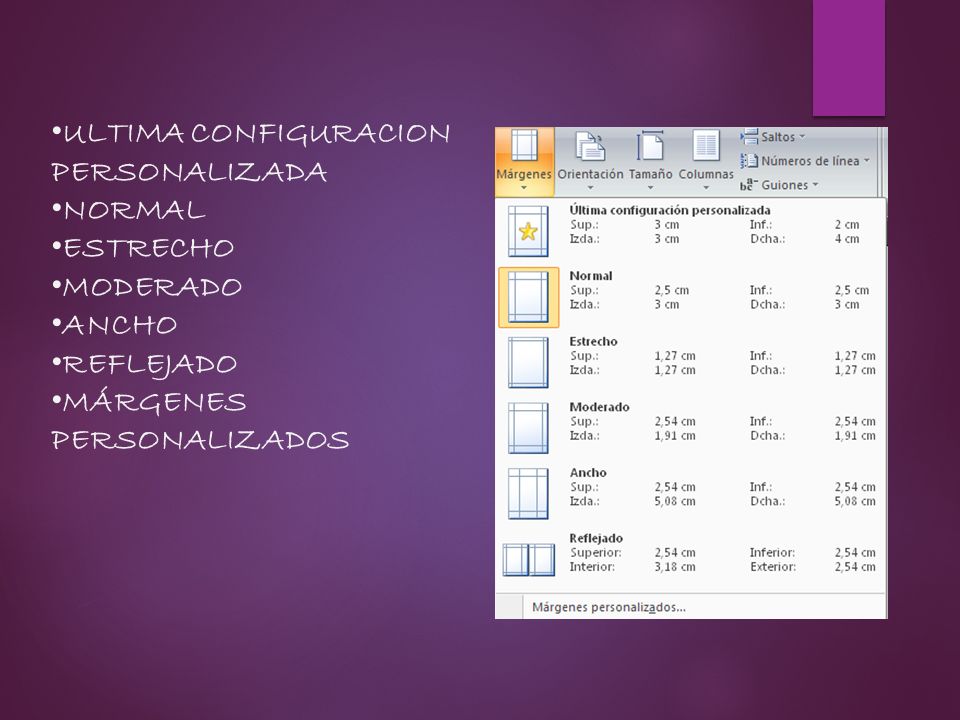The width and height of the screenshot is (960, 720).
Task: Click the custom Dcha. 4 cm value
Action: pyautogui.click(x=847, y=239)
